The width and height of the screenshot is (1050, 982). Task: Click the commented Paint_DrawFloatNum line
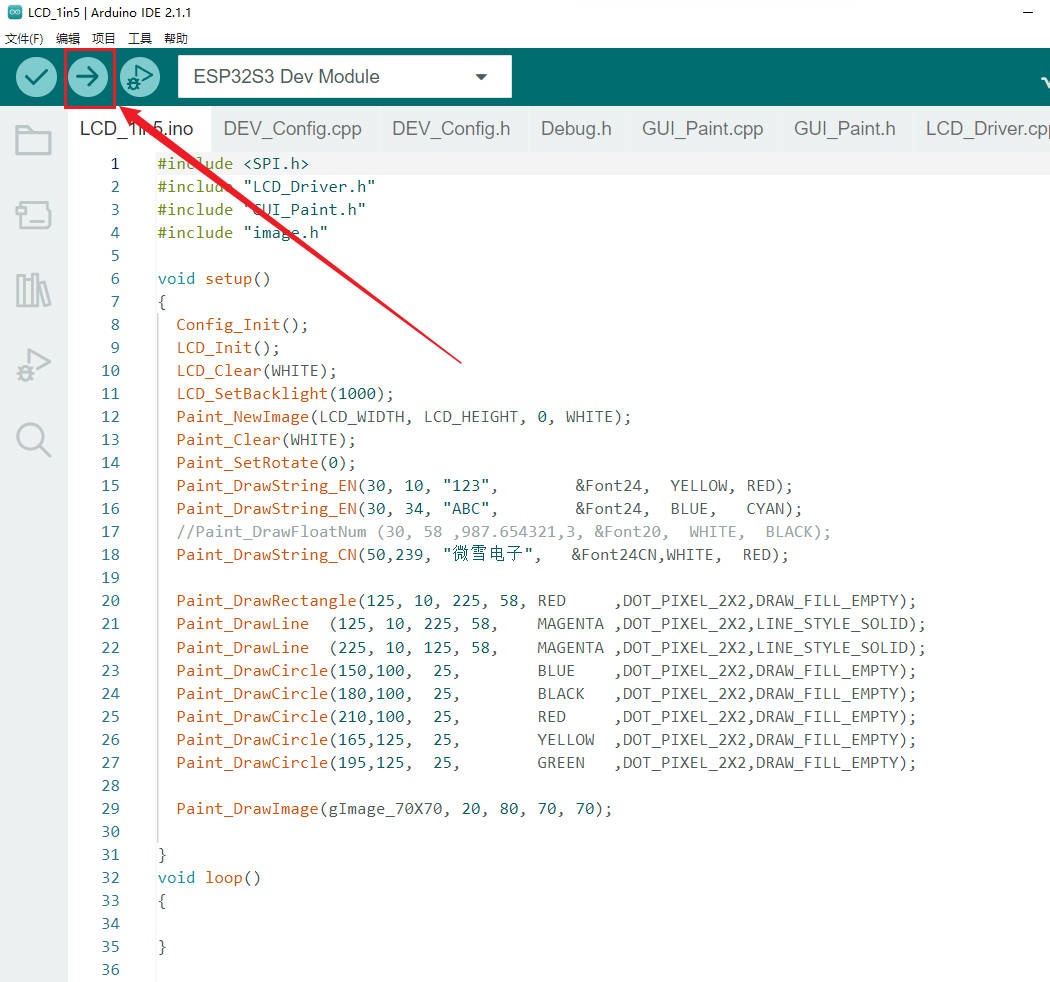504,532
